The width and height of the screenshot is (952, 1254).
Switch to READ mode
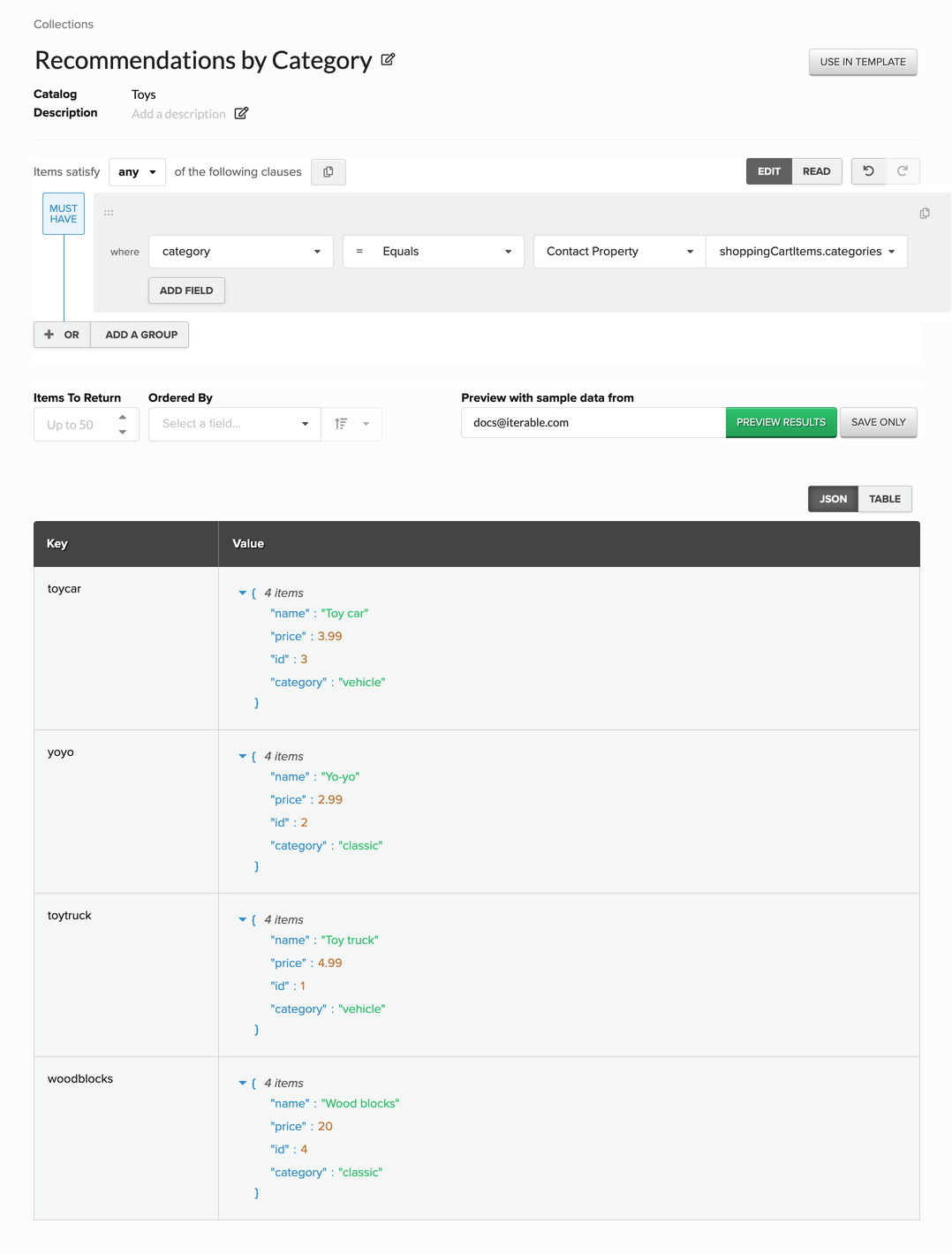click(x=817, y=171)
